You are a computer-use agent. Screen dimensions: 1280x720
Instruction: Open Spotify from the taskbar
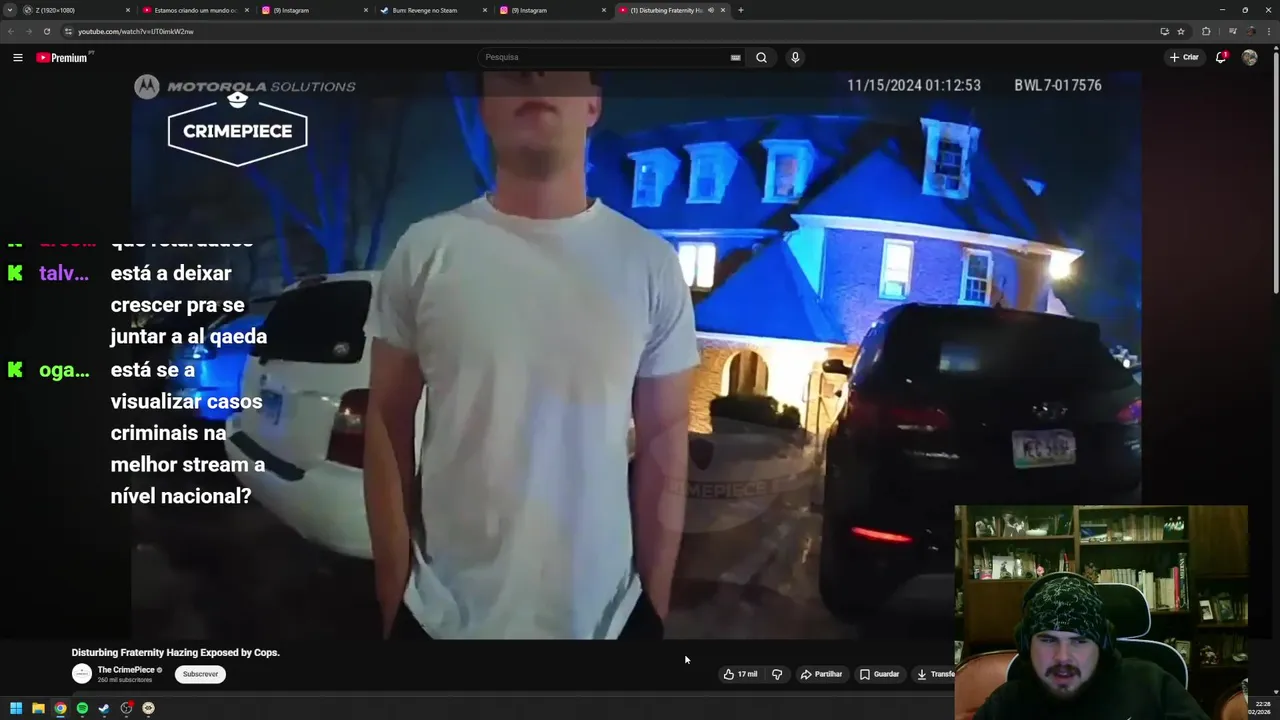(82, 708)
